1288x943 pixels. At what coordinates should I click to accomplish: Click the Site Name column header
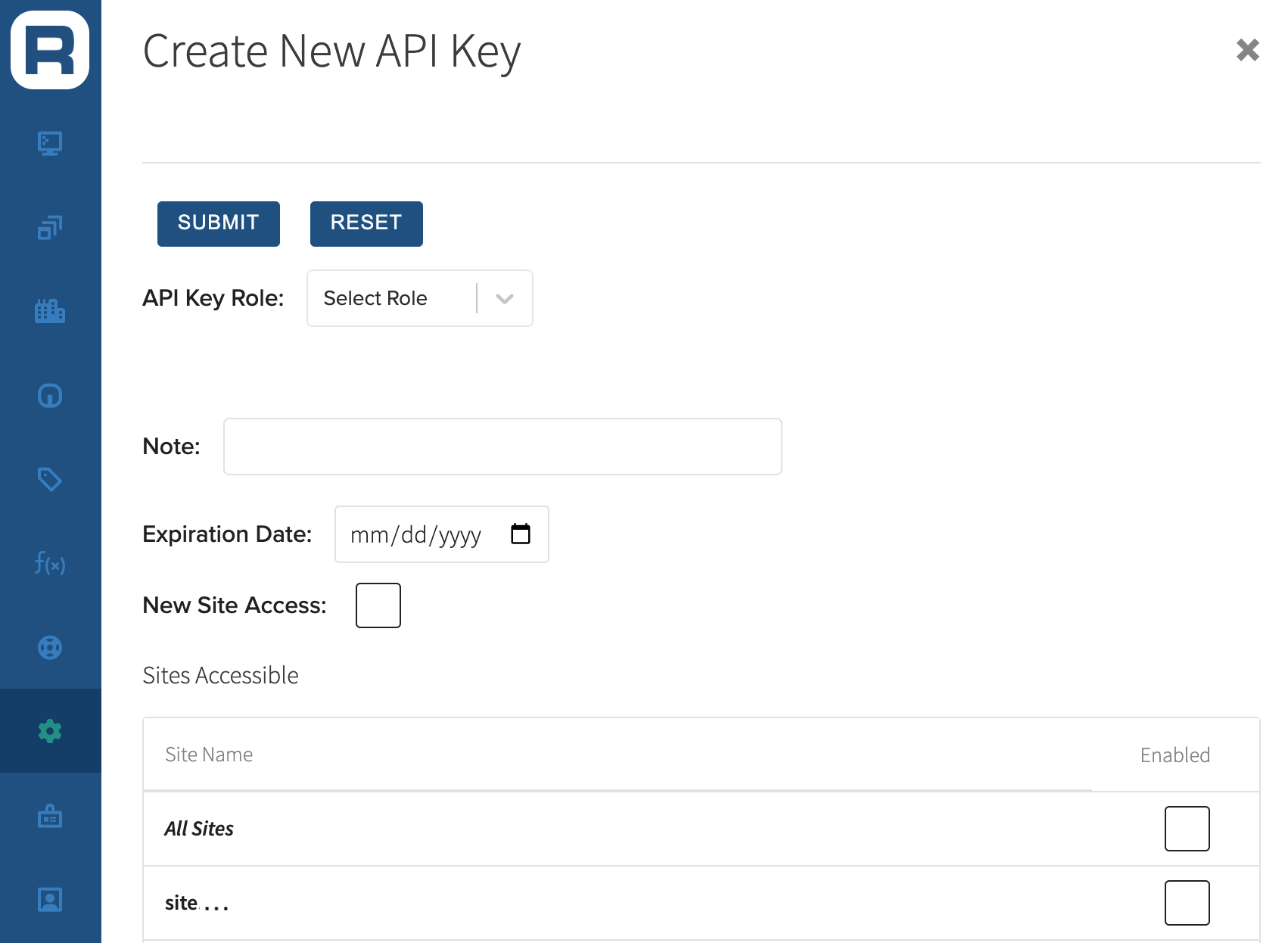point(209,755)
